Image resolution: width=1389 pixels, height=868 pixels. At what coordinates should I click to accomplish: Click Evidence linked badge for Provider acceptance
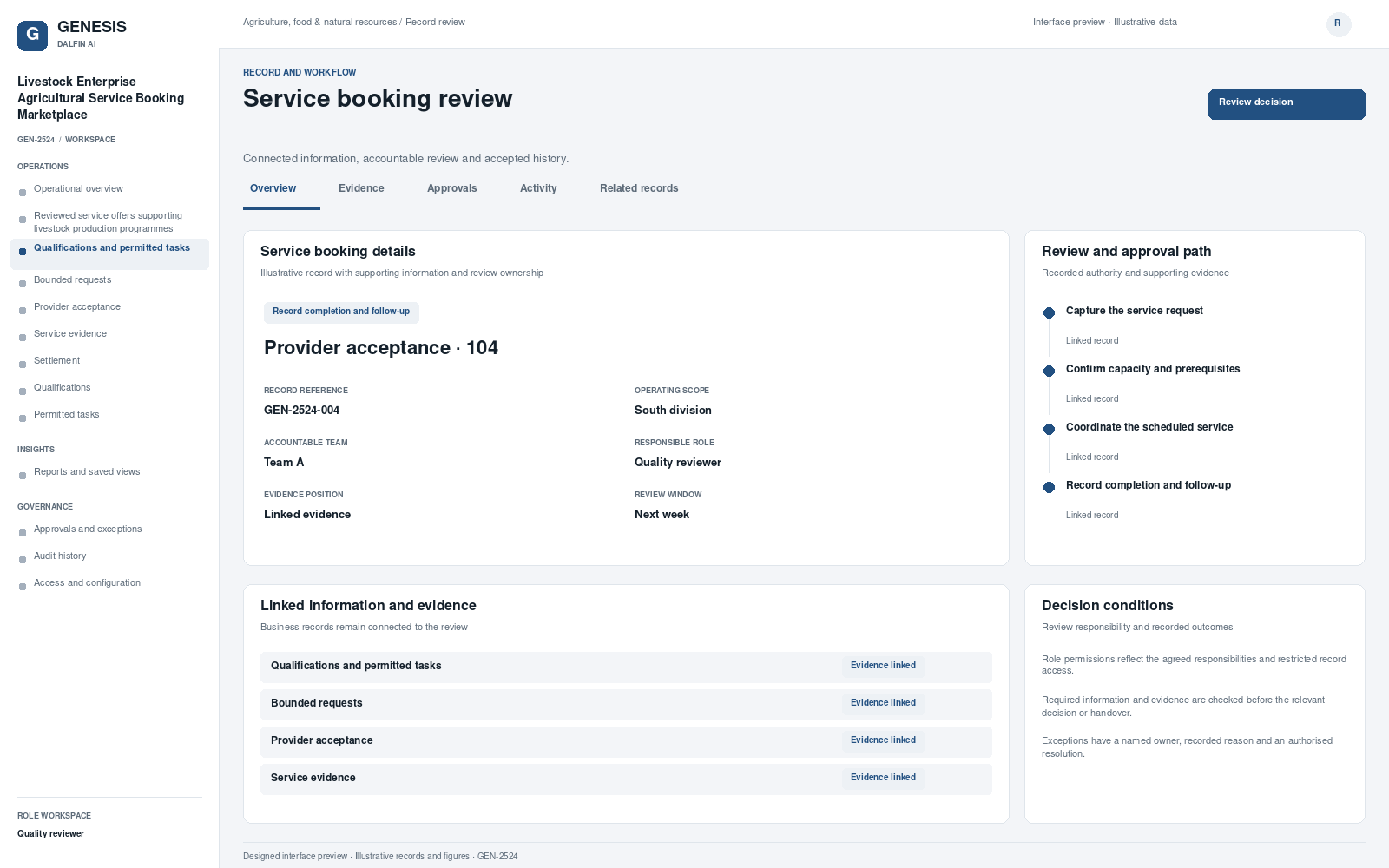pos(883,740)
